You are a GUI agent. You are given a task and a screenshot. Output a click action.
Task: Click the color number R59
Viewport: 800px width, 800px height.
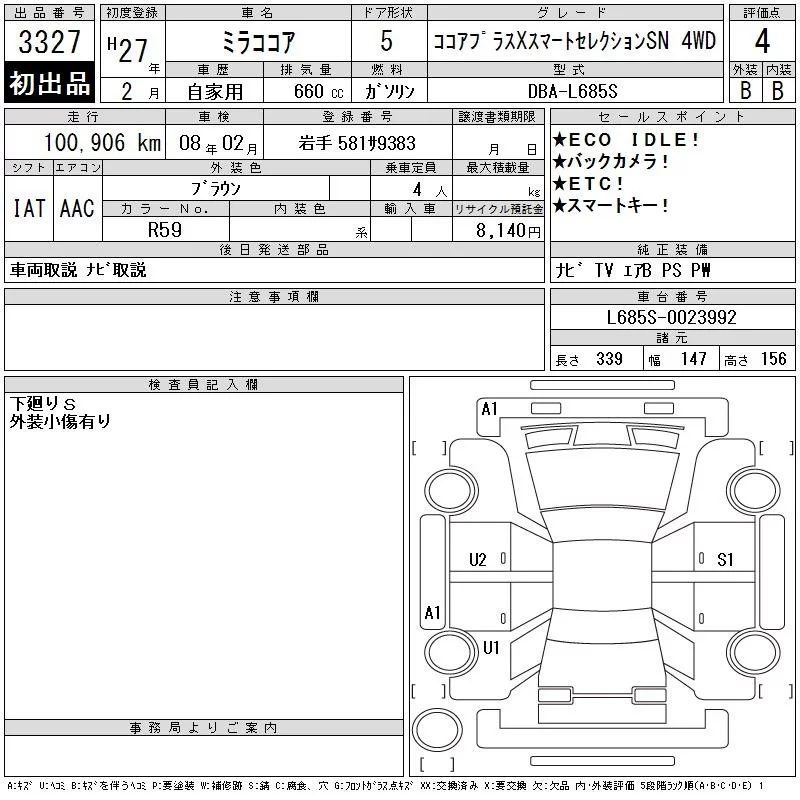(x=165, y=230)
